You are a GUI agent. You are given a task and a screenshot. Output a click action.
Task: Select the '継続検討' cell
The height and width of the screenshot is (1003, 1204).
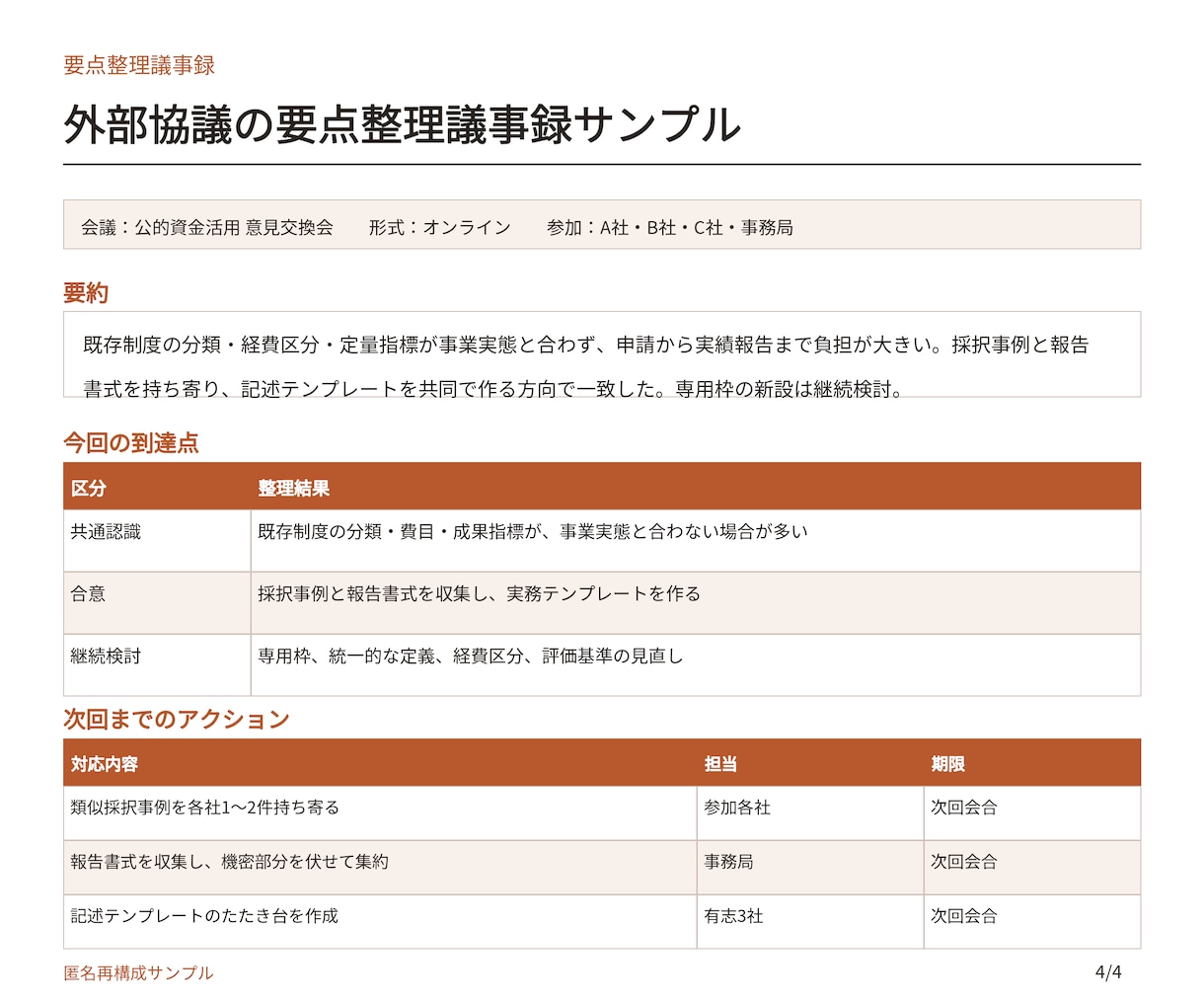coord(157,664)
